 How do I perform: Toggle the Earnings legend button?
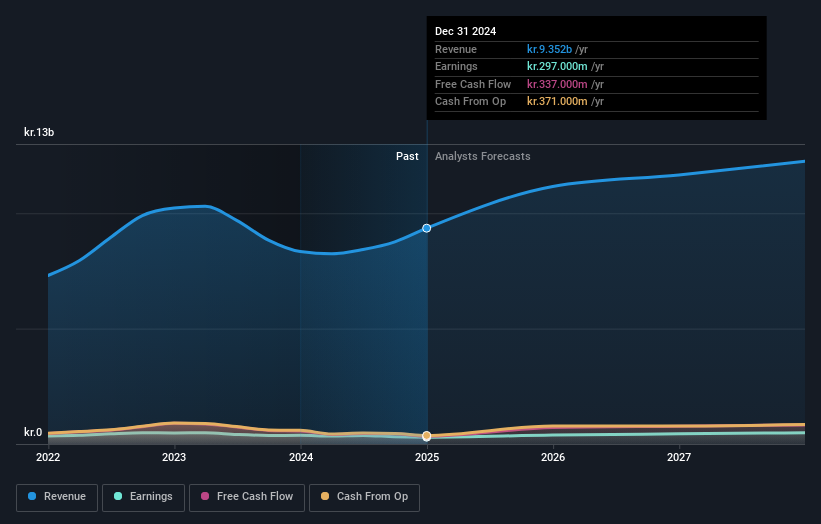tap(143, 497)
